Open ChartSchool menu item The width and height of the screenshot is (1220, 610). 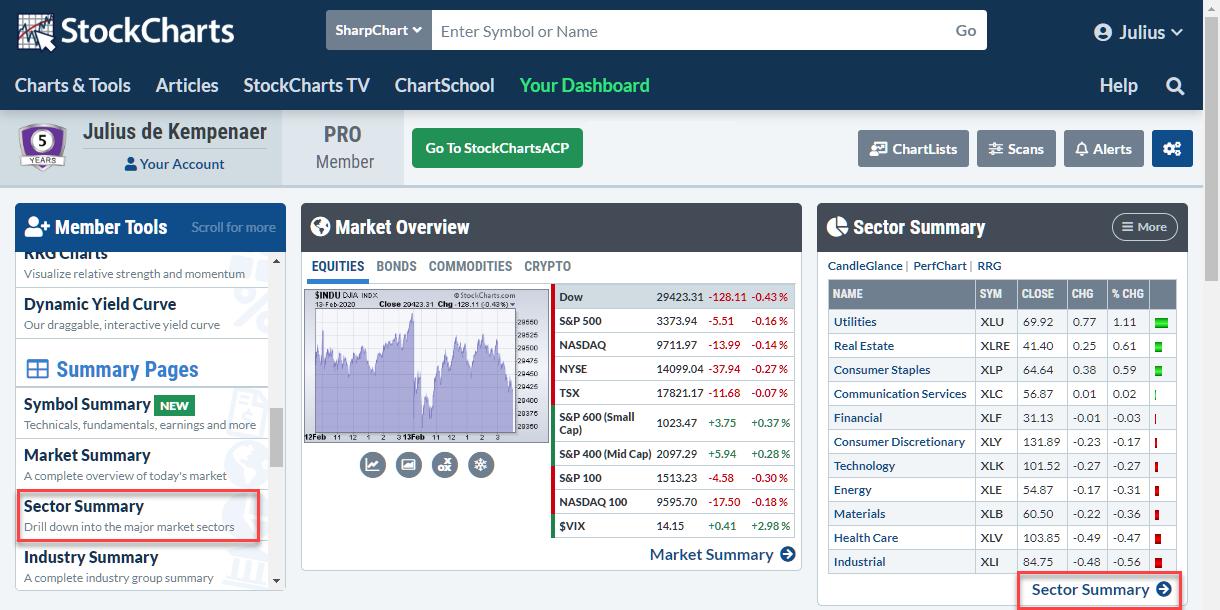click(x=444, y=85)
